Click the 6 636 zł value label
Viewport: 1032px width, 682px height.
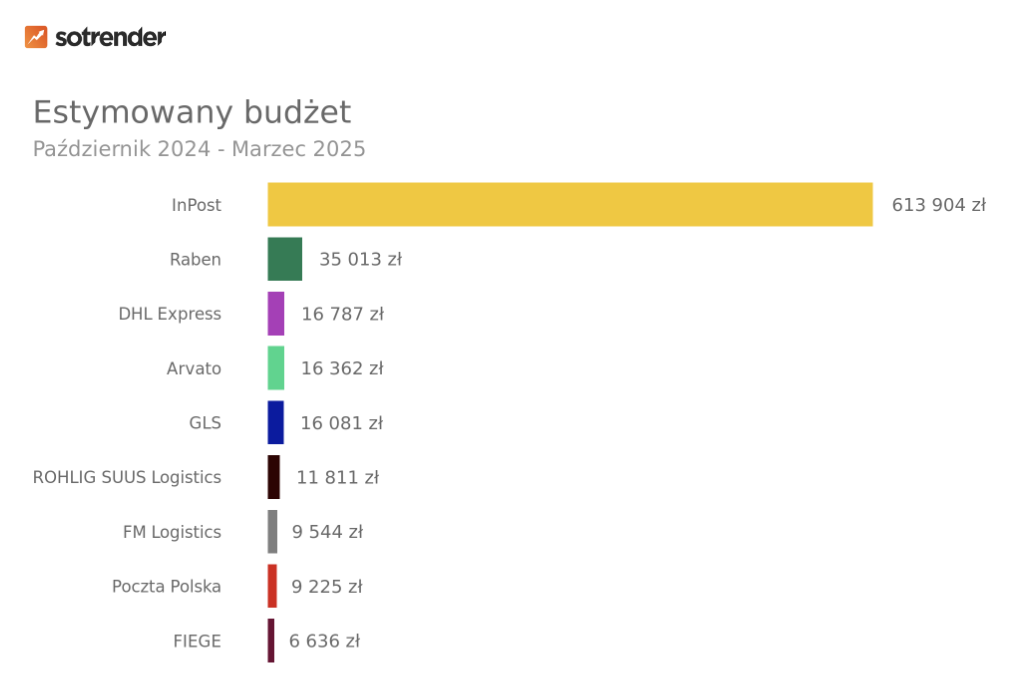point(324,641)
